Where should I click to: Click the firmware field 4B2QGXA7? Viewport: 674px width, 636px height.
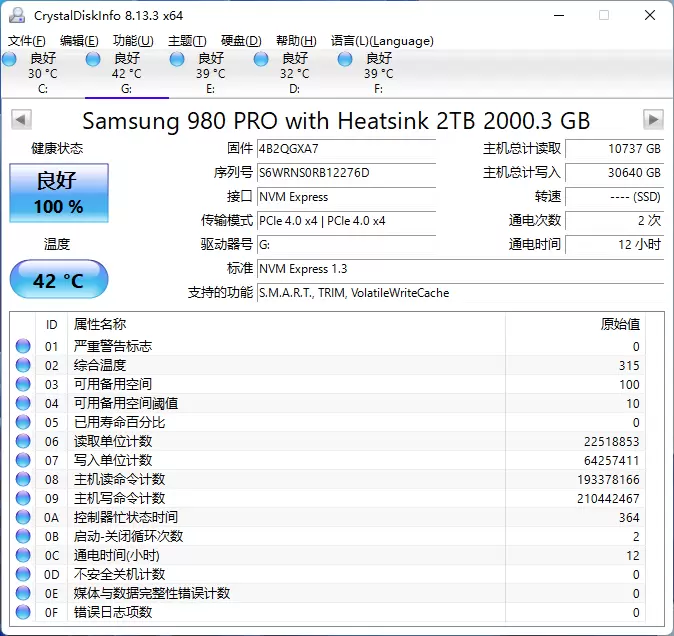(346, 149)
